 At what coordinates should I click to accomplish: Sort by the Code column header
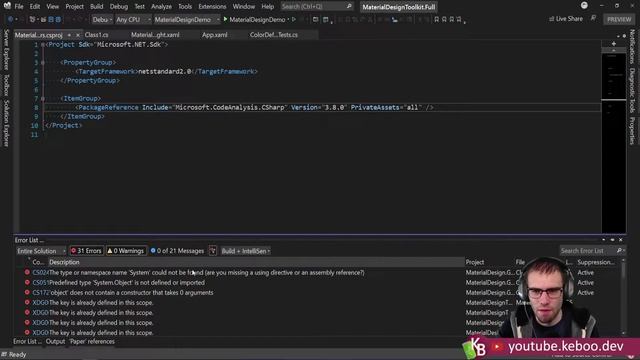38,262
